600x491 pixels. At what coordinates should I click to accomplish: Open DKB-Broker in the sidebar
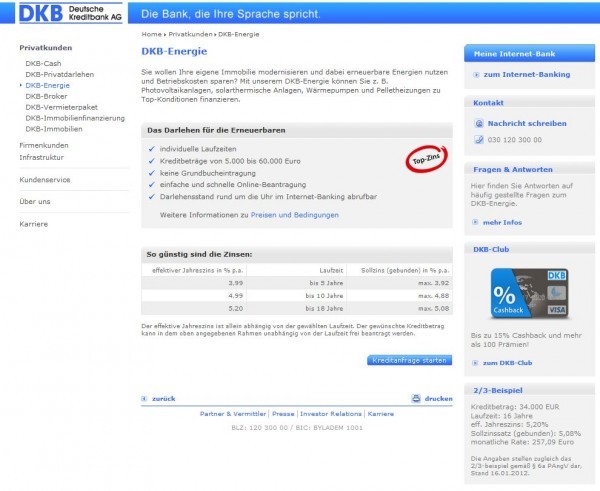pyautogui.click(x=46, y=96)
